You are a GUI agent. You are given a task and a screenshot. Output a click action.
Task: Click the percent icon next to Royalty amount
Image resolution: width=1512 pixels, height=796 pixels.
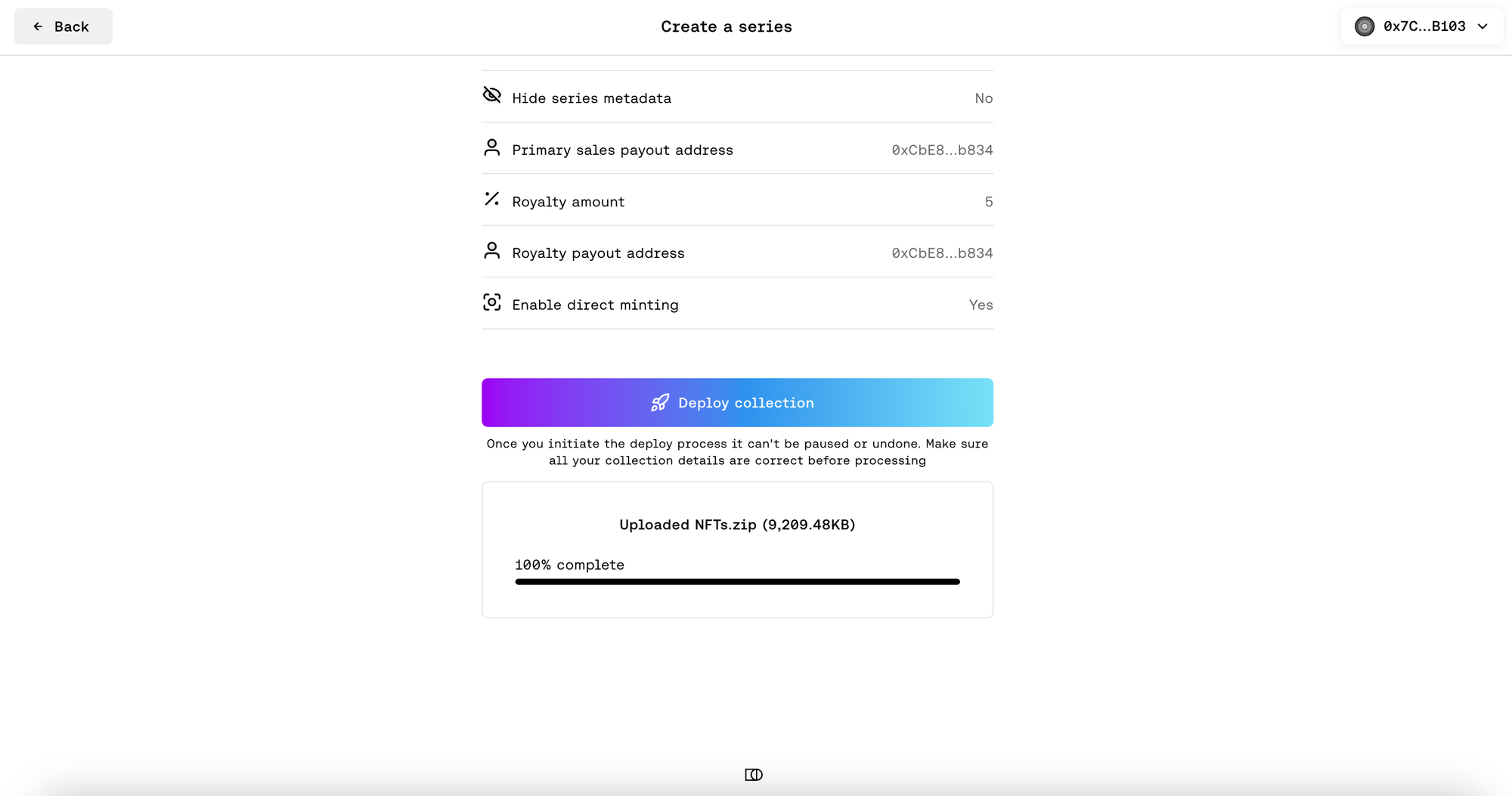click(492, 199)
